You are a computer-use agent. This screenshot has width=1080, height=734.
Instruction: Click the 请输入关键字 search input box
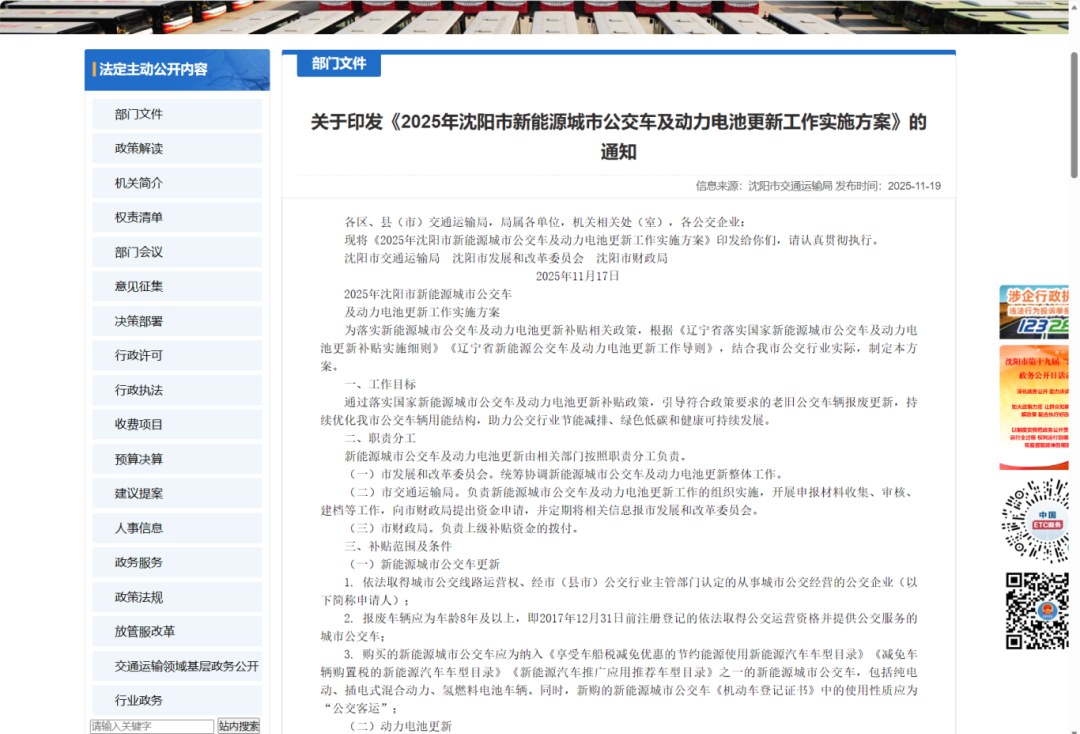[150, 727]
